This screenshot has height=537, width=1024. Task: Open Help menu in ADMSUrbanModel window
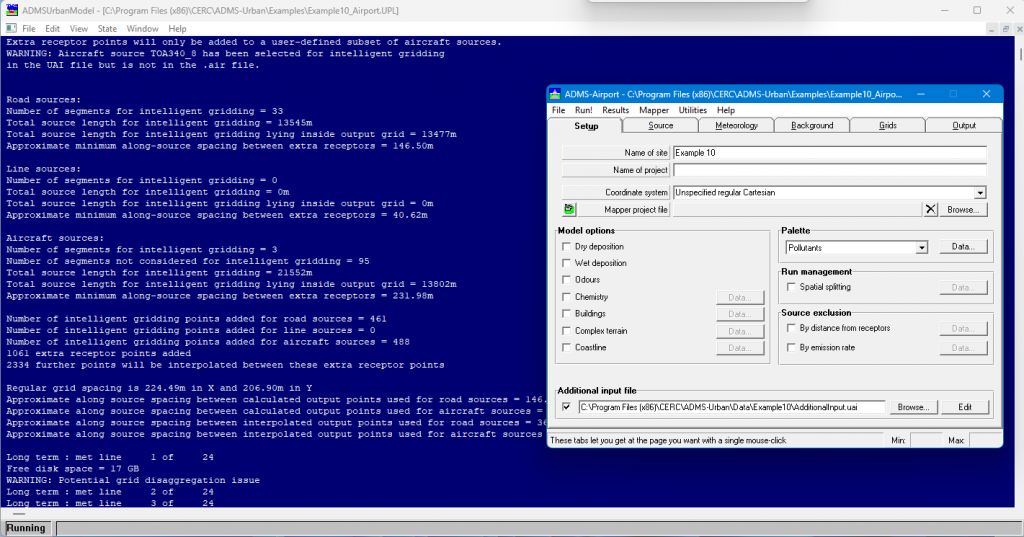point(177,29)
